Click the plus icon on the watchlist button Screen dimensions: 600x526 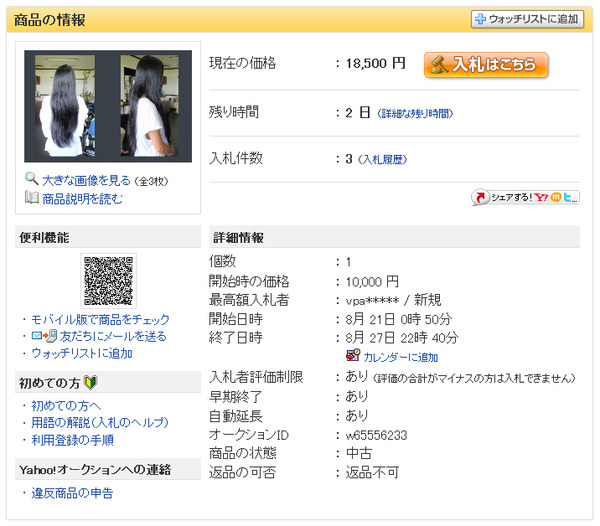coord(480,19)
